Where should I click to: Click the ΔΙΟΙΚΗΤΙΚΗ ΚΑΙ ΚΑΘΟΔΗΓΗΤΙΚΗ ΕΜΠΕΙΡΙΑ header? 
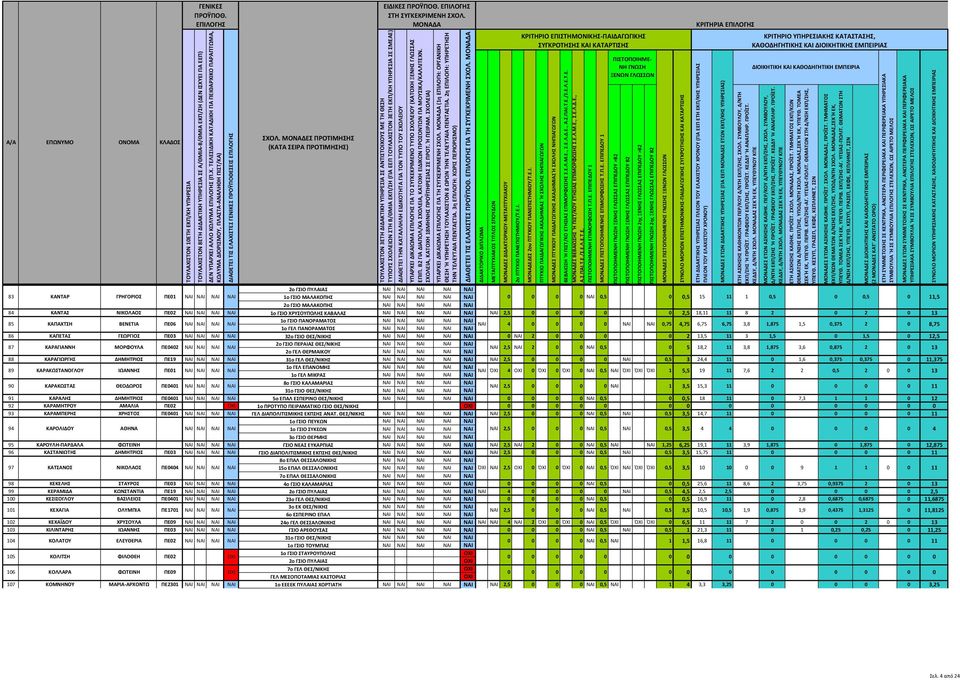click(804, 67)
